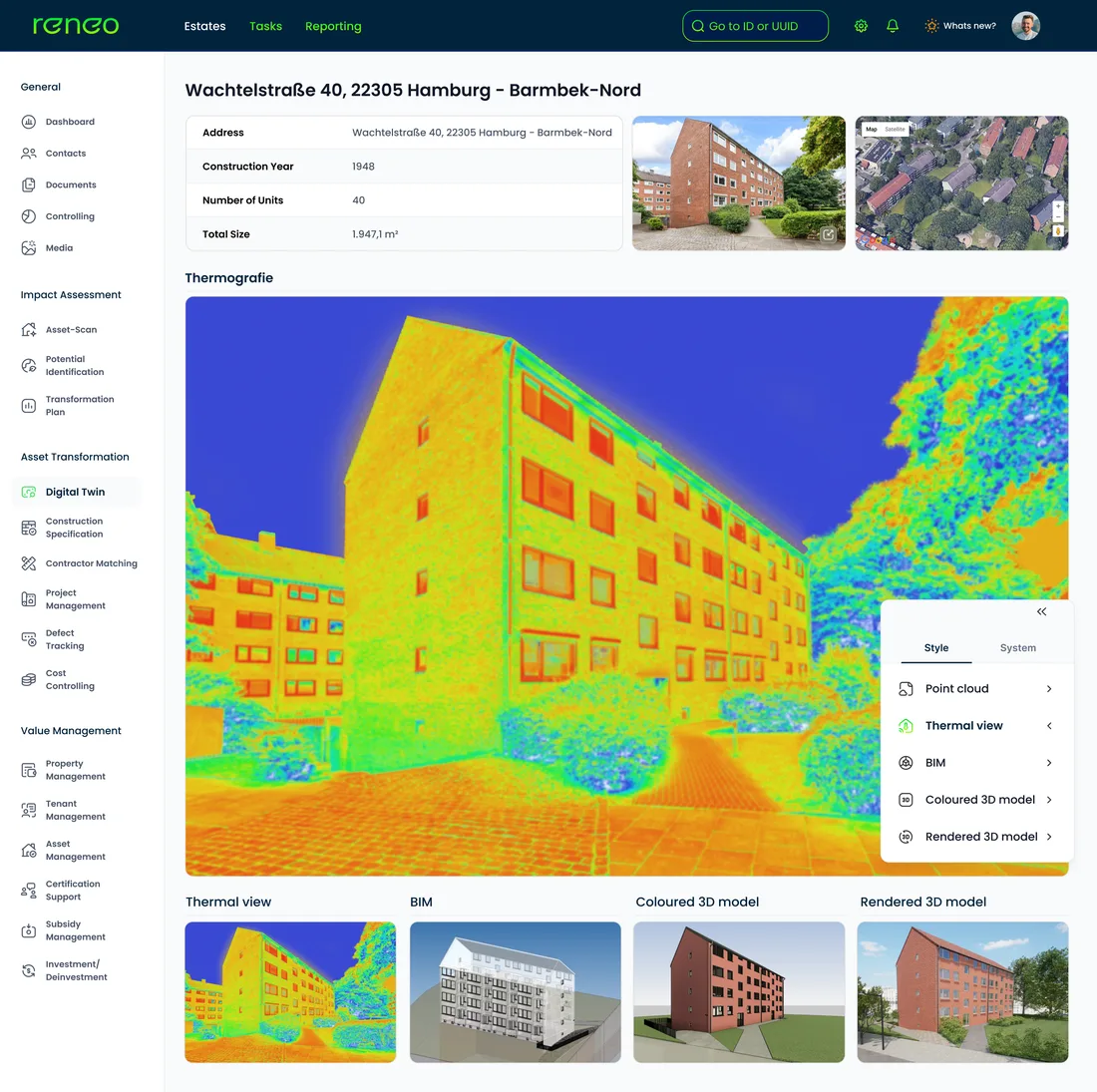Expand Coloured 3D model chevron

(1049, 800)
